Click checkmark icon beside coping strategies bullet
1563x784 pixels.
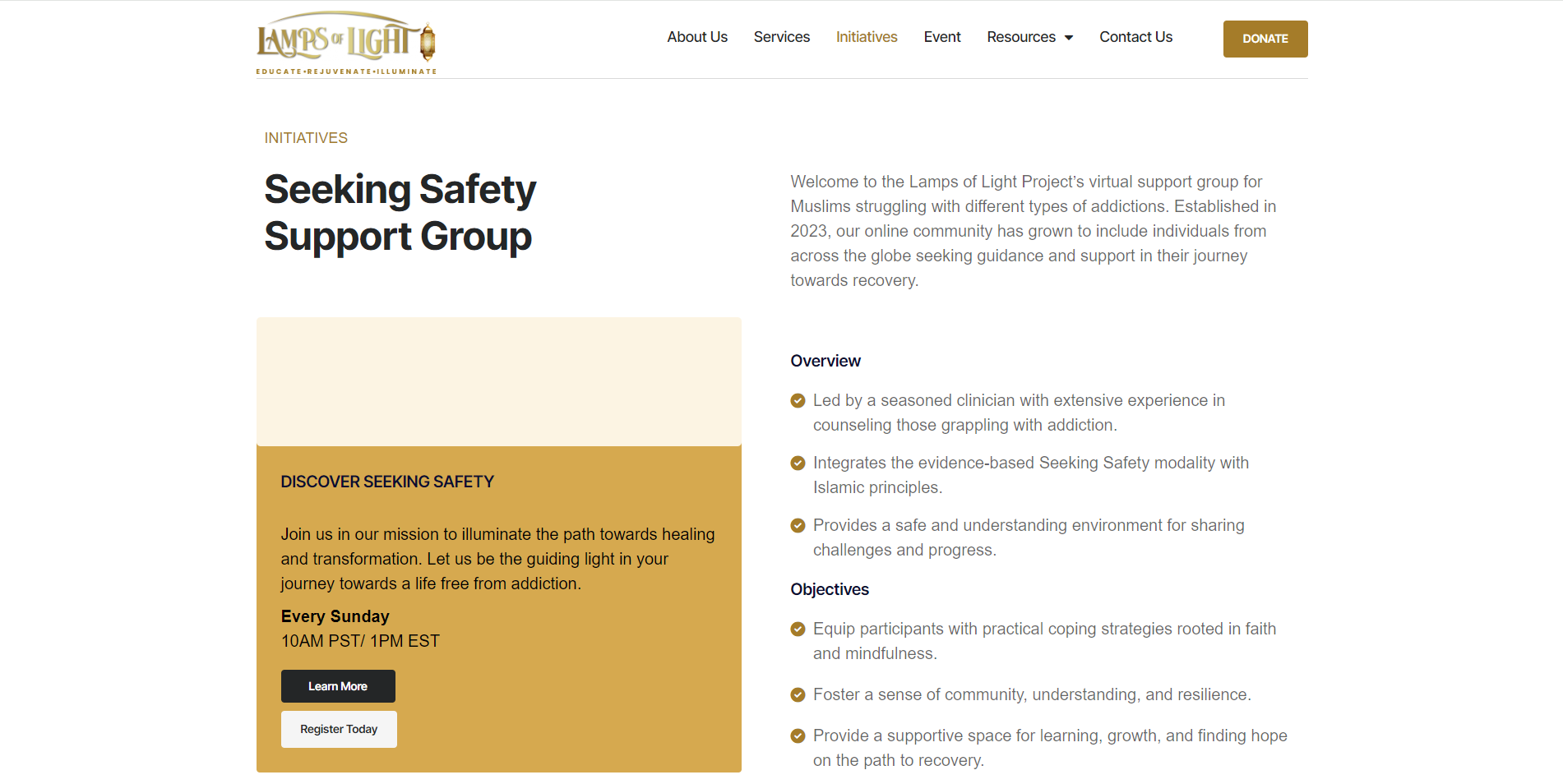[798, 630]
